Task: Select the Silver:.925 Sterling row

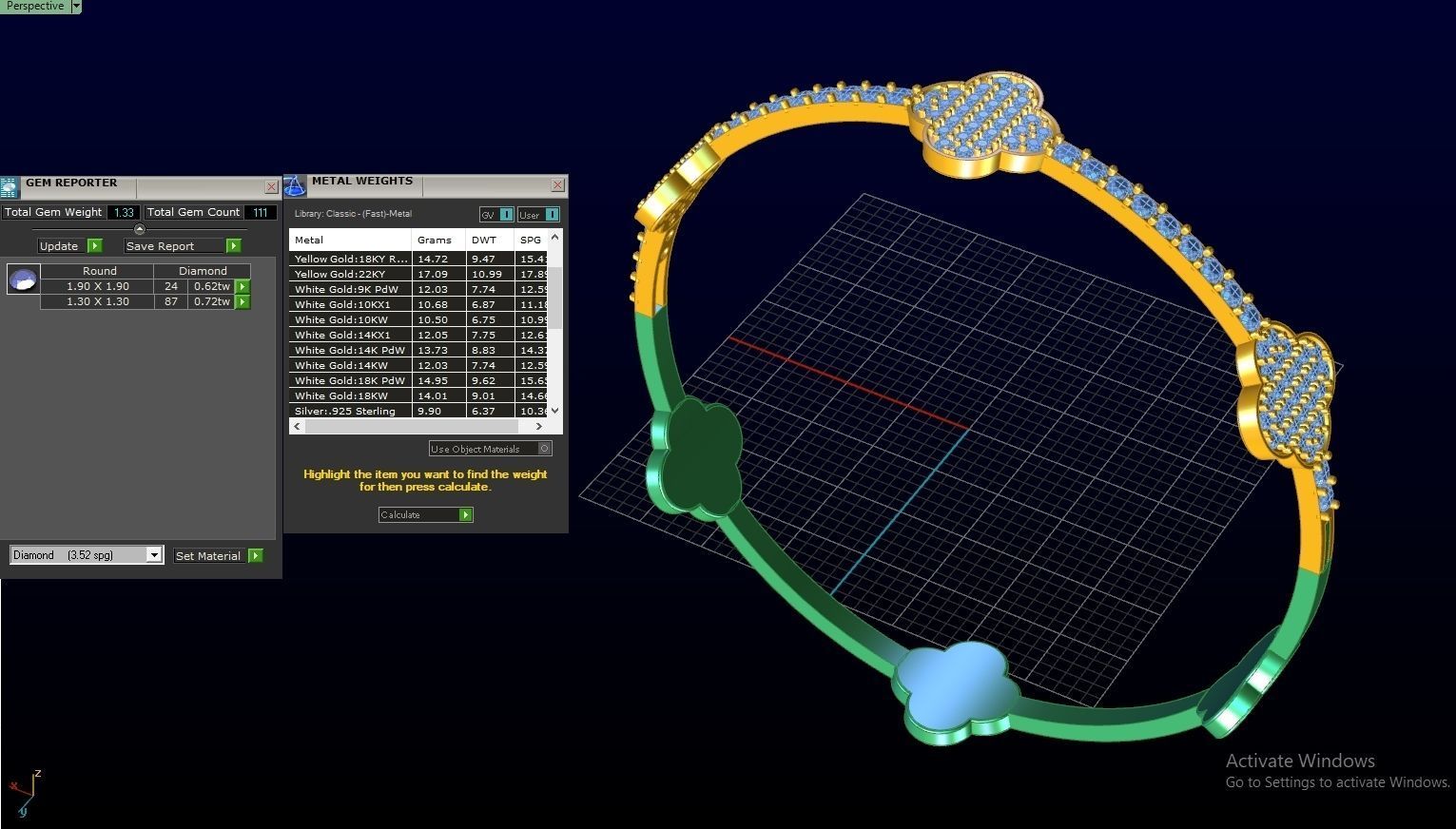Action: pyautogui.click(x=418, y=411)
